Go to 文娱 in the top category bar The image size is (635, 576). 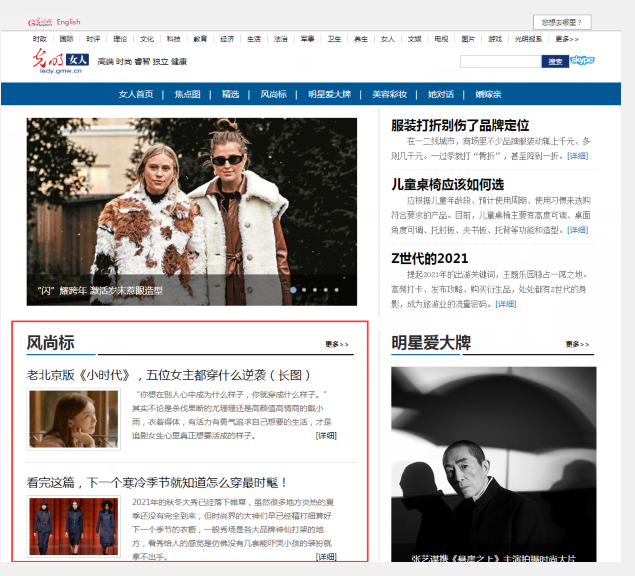coord(414,39)
